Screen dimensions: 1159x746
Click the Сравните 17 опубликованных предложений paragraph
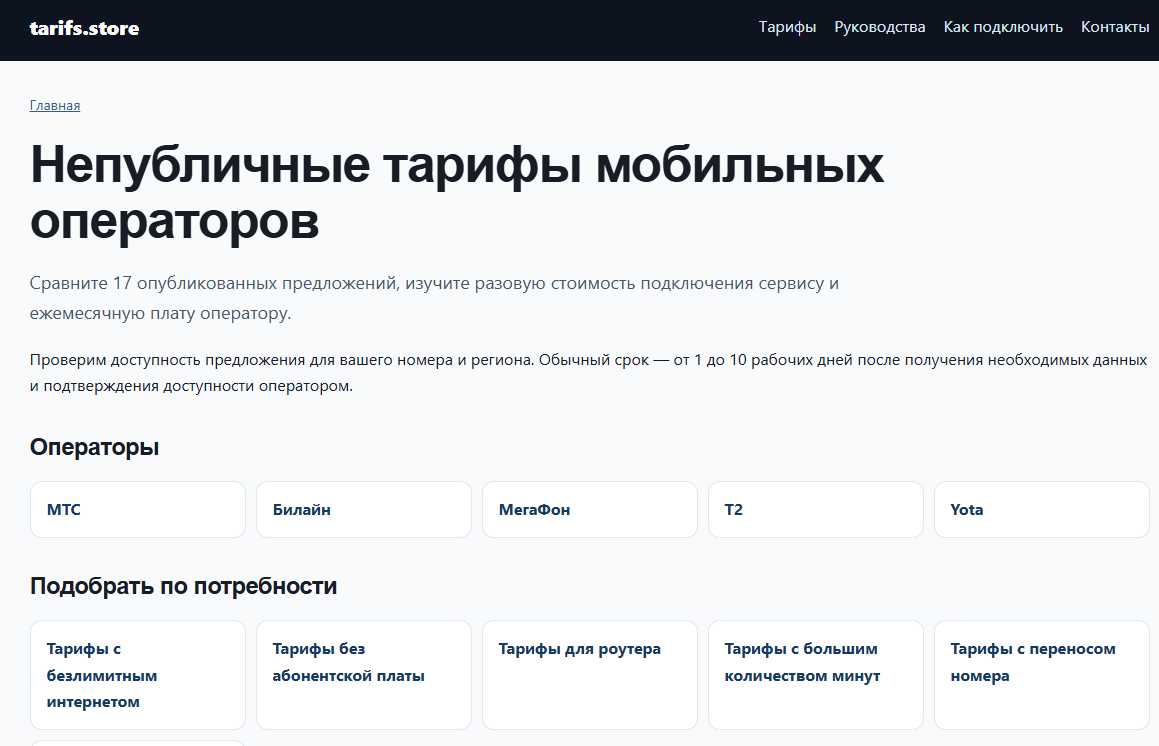(x=435, y=298)
